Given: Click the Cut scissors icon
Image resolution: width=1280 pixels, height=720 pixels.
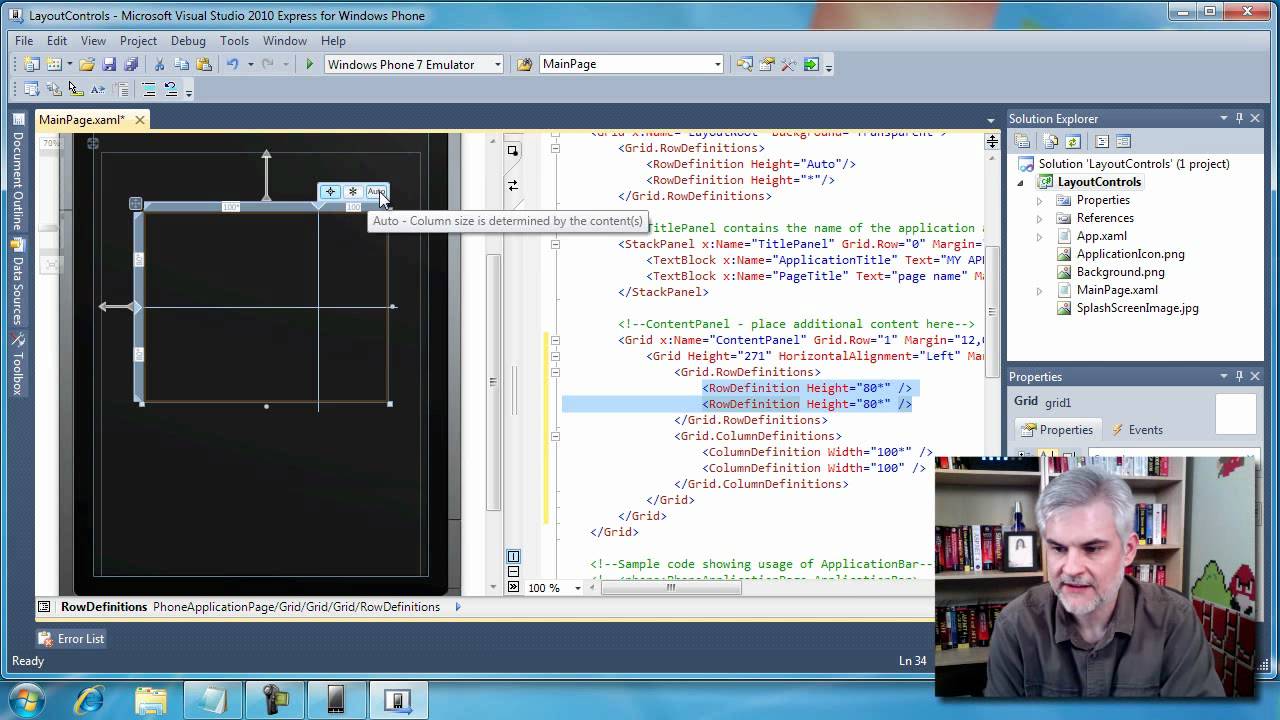Looking at the screenshot, I should [x=159, y=64].
